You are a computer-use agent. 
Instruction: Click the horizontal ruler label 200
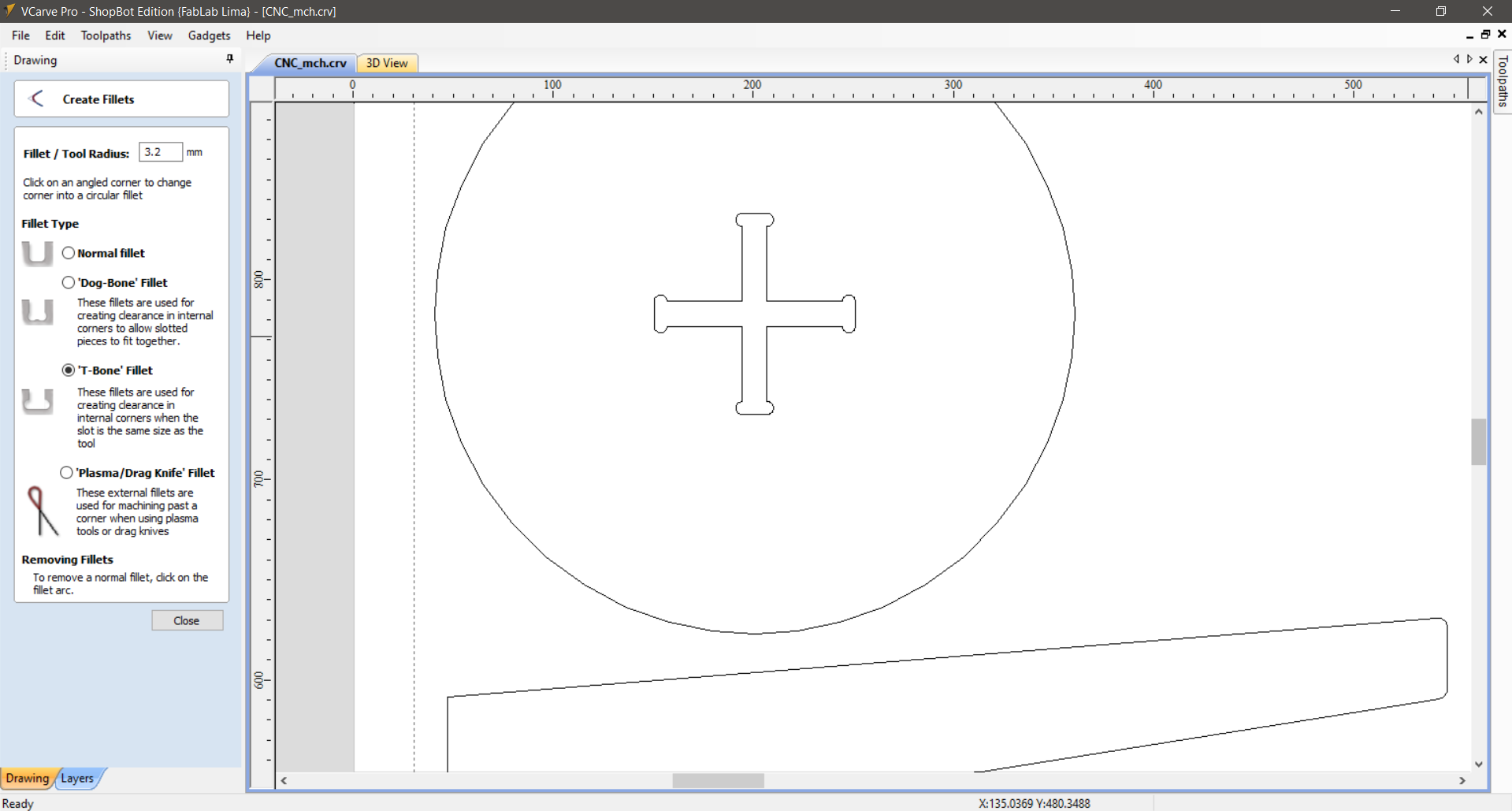click(752, 84)
